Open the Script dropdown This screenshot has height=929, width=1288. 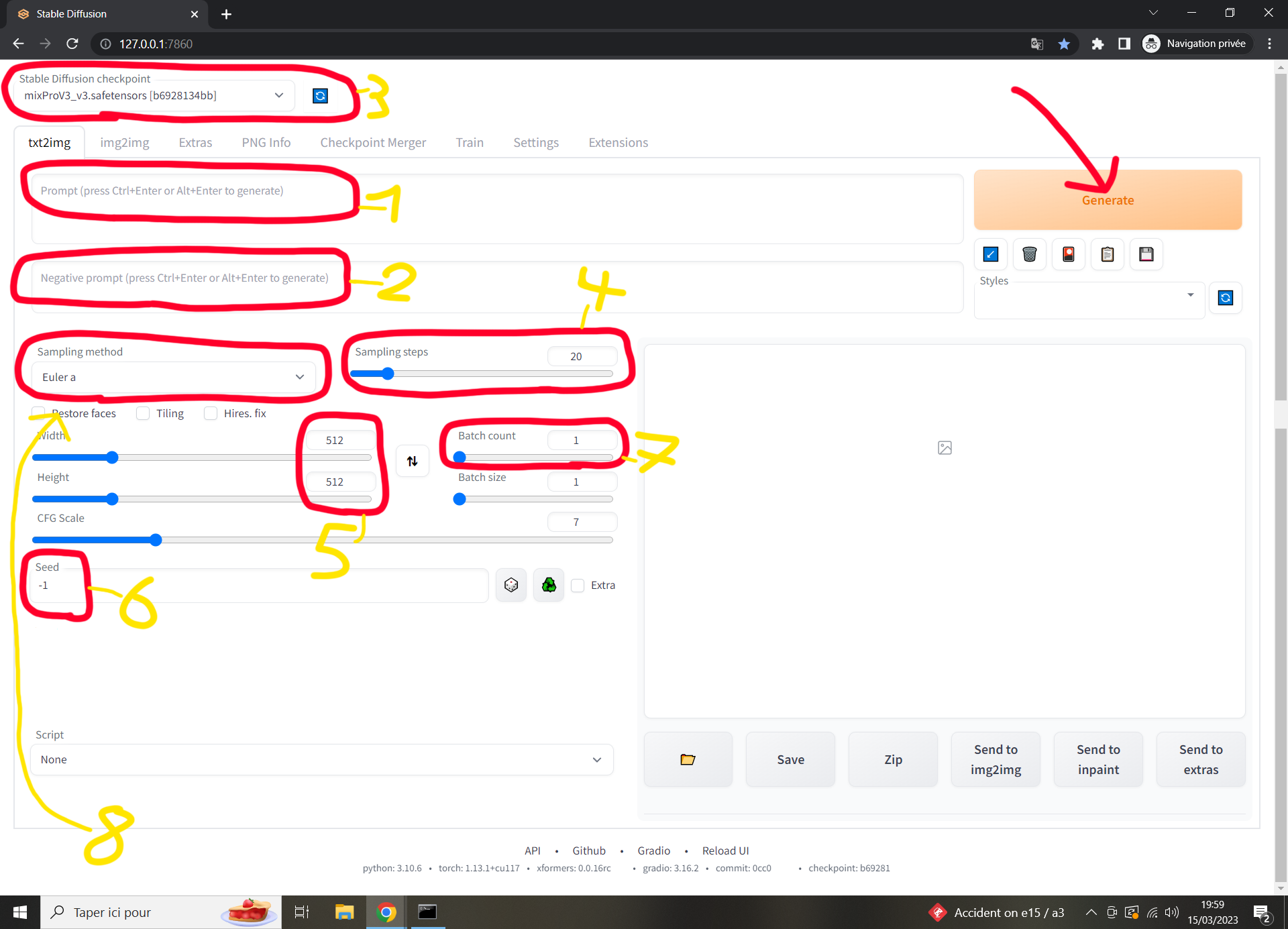321,759
